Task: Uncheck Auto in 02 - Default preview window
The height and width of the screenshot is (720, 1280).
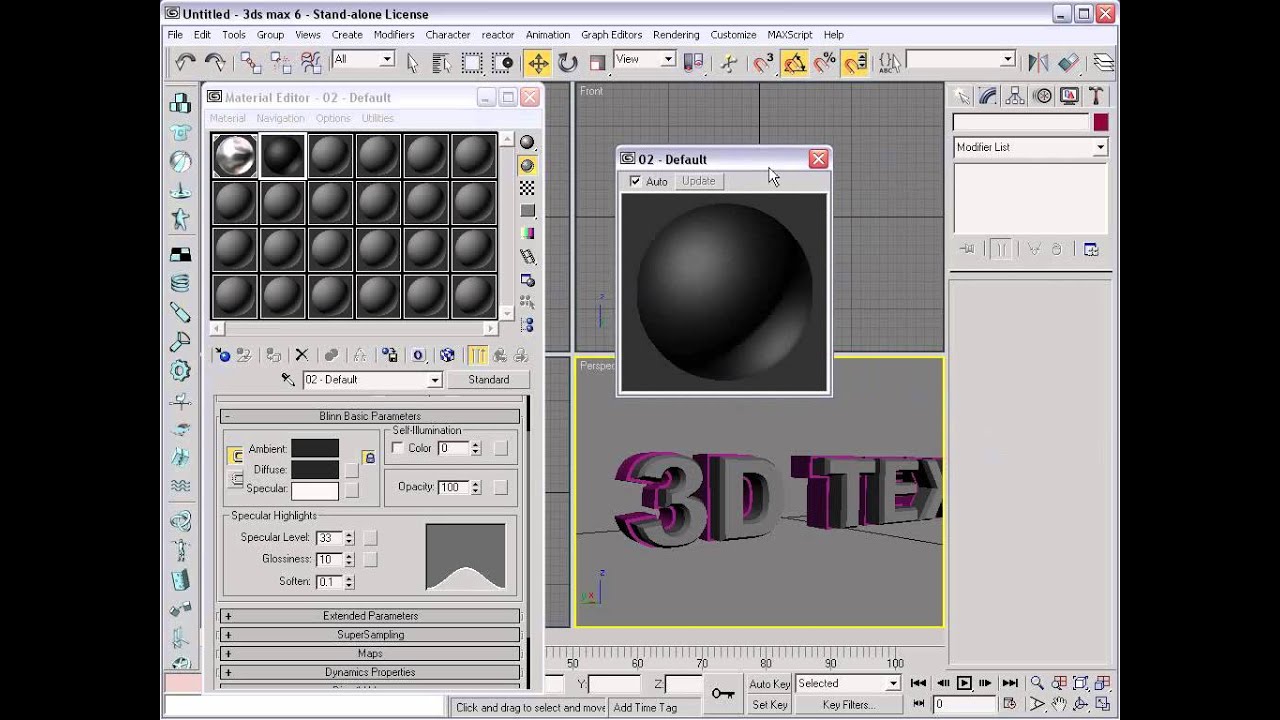Action: (x=635, y=181)
